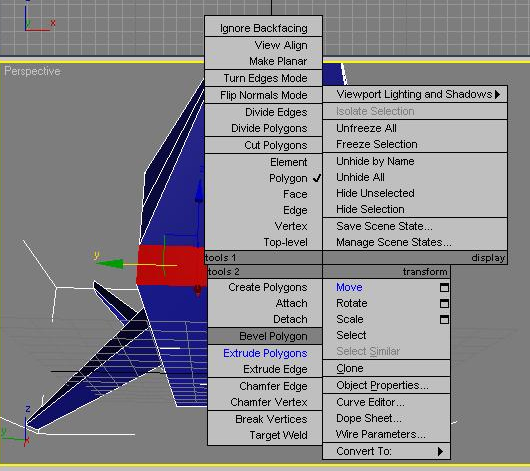Select Divide Edges command
The width and height of the screenshot is (530, 471).
[264, 112]
